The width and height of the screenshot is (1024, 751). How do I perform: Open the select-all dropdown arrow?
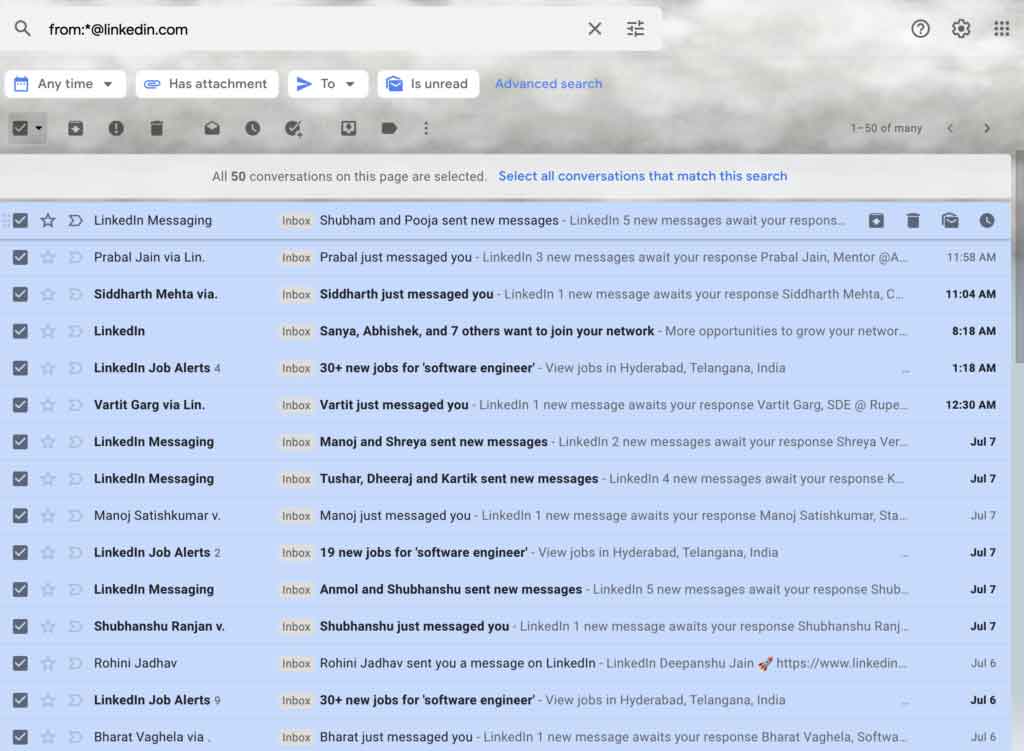tap(39, 128)
